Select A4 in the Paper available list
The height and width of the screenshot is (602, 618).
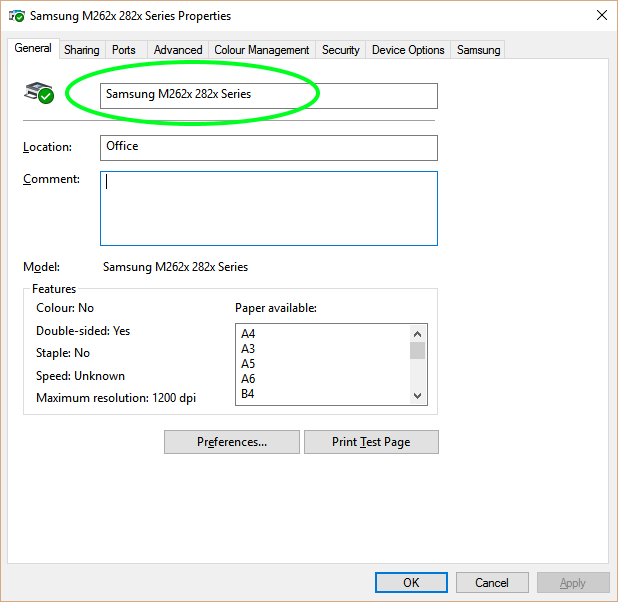click(248, 334)
